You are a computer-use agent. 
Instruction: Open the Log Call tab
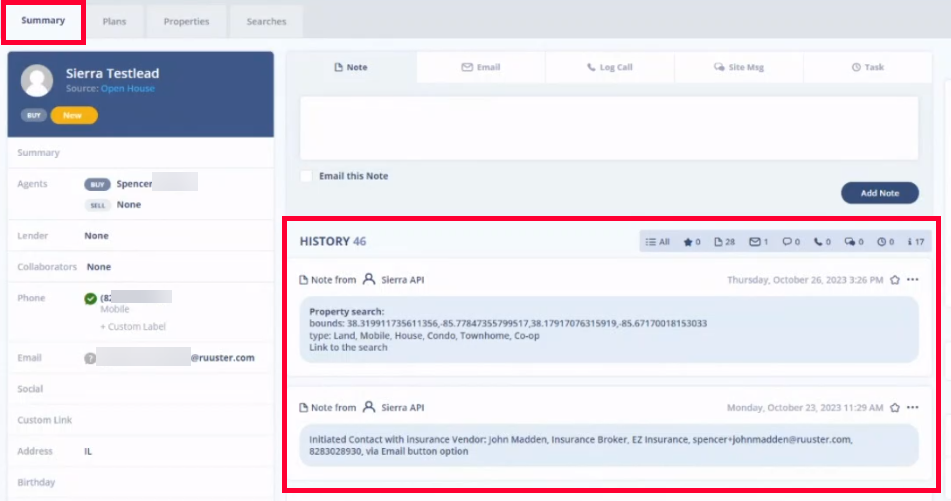[610, 67]
